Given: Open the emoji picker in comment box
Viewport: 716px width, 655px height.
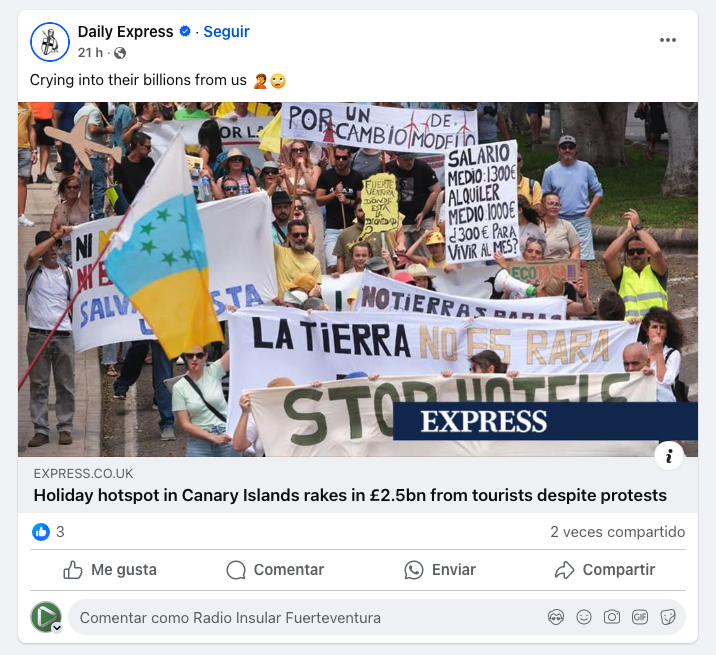Looking at the screenshot, I should click(x=584, y=618).
